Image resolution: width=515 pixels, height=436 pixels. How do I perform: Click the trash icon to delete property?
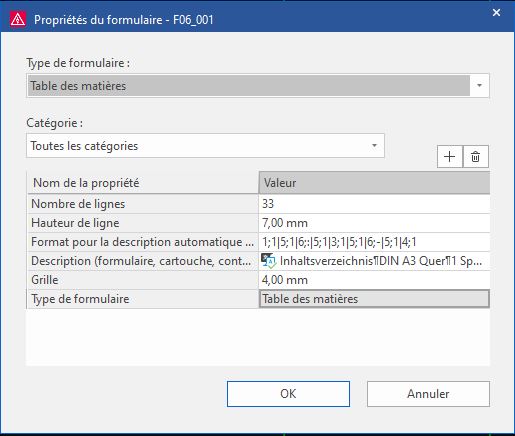point(476,156)
